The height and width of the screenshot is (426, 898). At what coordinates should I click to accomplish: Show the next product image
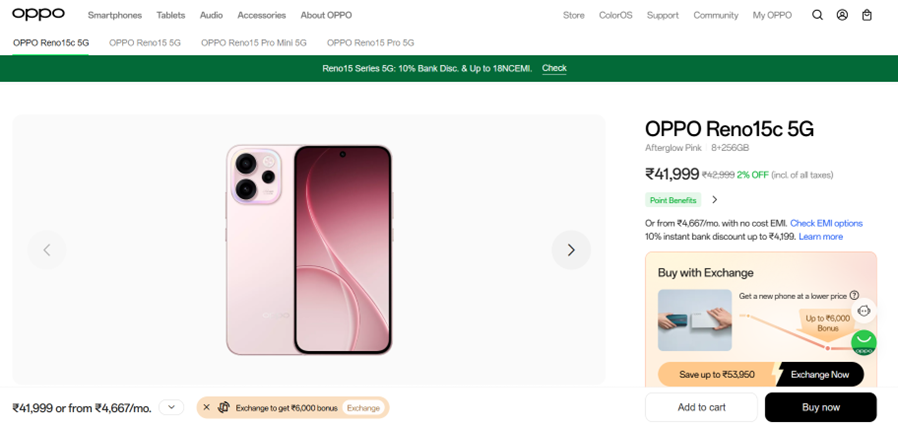click(x=571, y=250)
